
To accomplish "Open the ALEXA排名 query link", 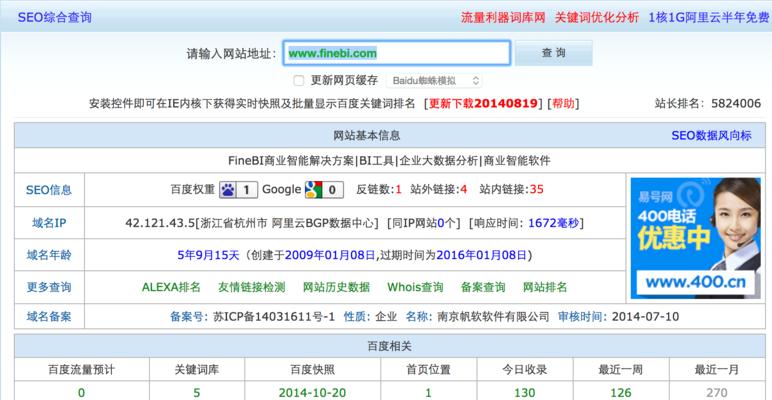I will [x=171, y=287].
